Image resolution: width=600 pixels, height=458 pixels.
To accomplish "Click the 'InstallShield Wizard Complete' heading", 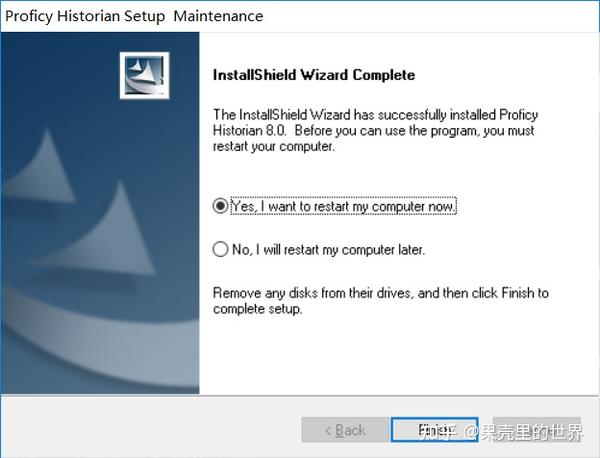I will (314, 75).
